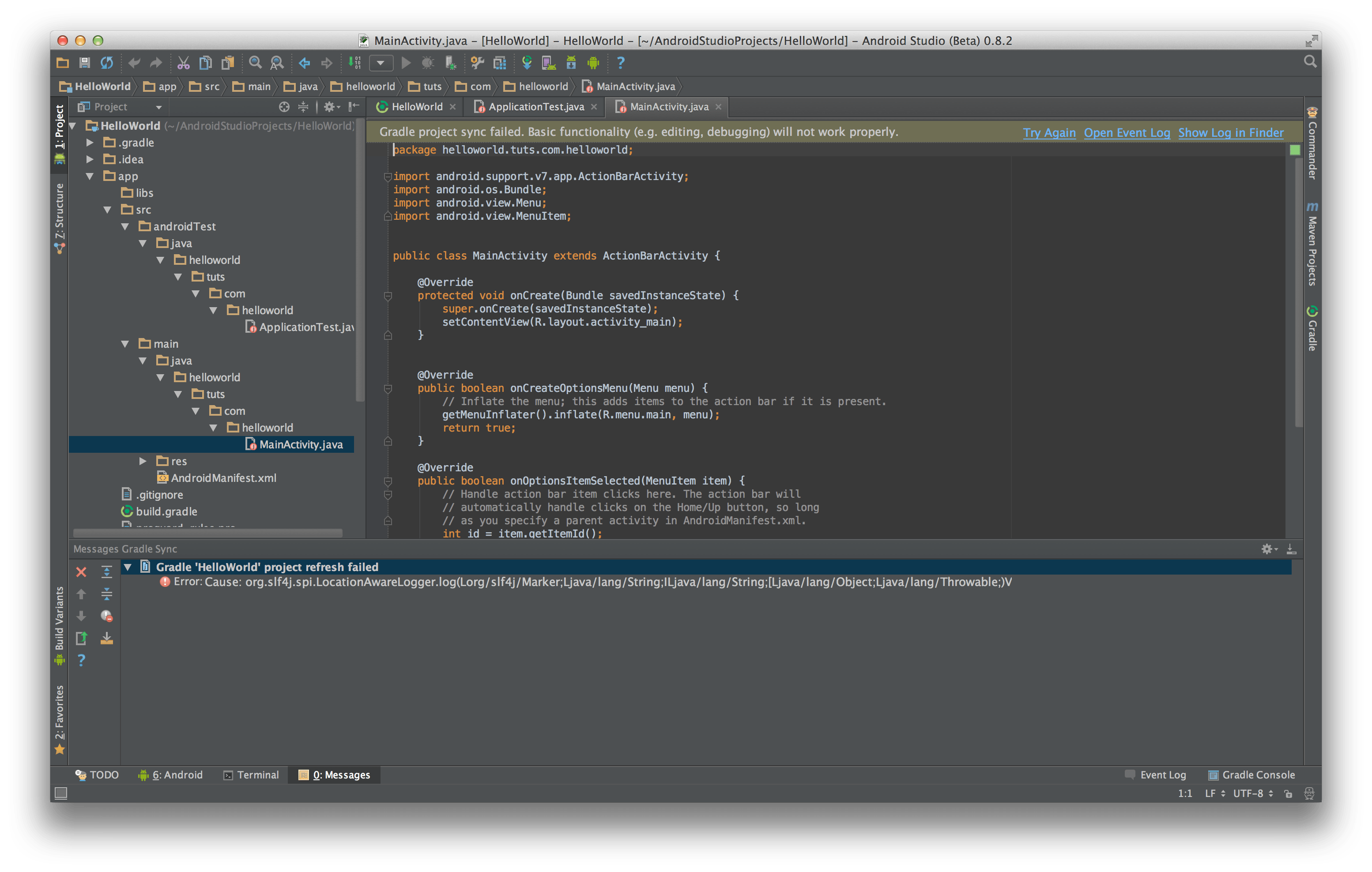The image size is (1372, 872).
Task: Toggle the Commander side panel
Action: click(x=1312, y=143)
